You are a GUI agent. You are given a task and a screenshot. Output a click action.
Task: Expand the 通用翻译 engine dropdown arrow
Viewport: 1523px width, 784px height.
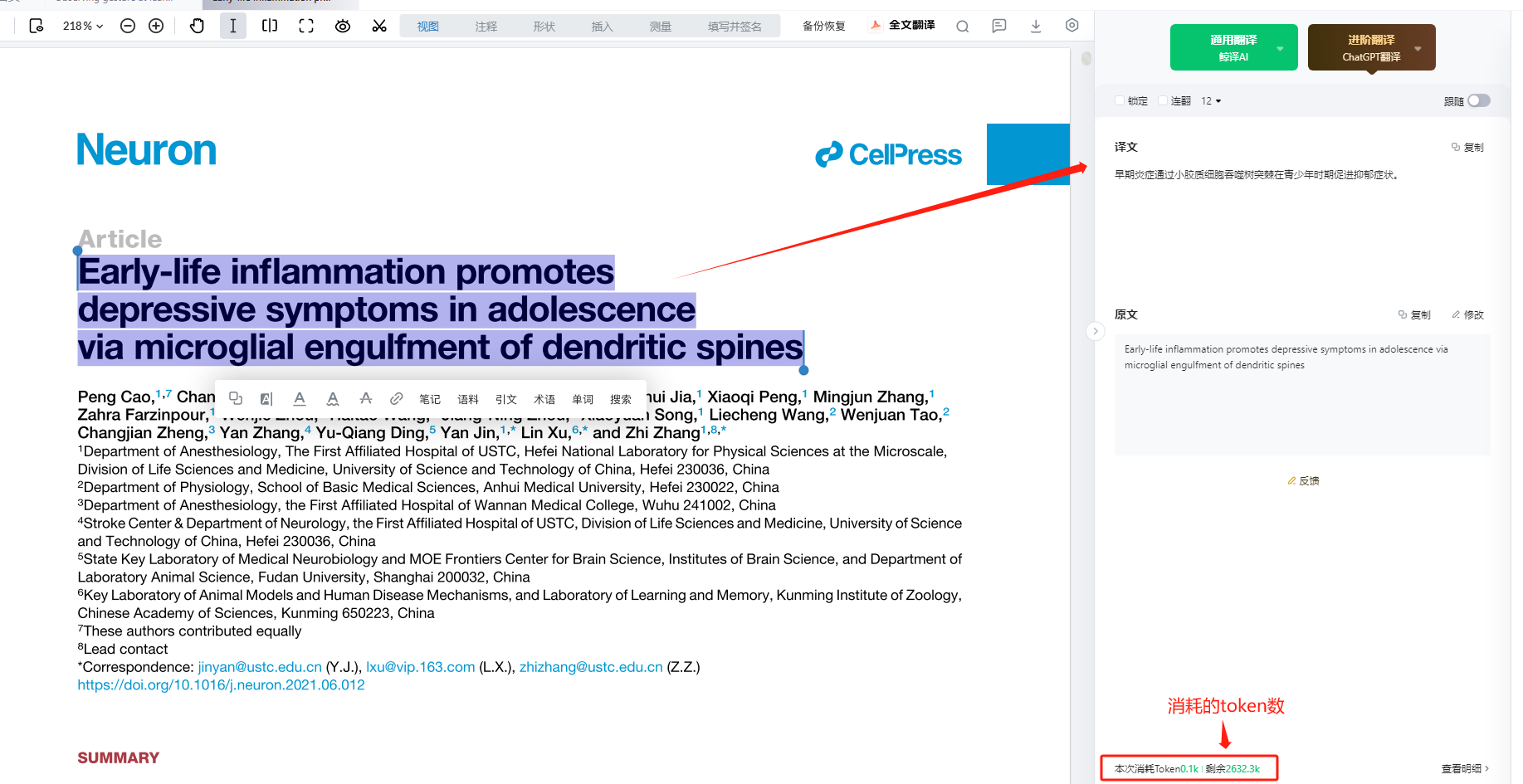[x=1280, y=48]
